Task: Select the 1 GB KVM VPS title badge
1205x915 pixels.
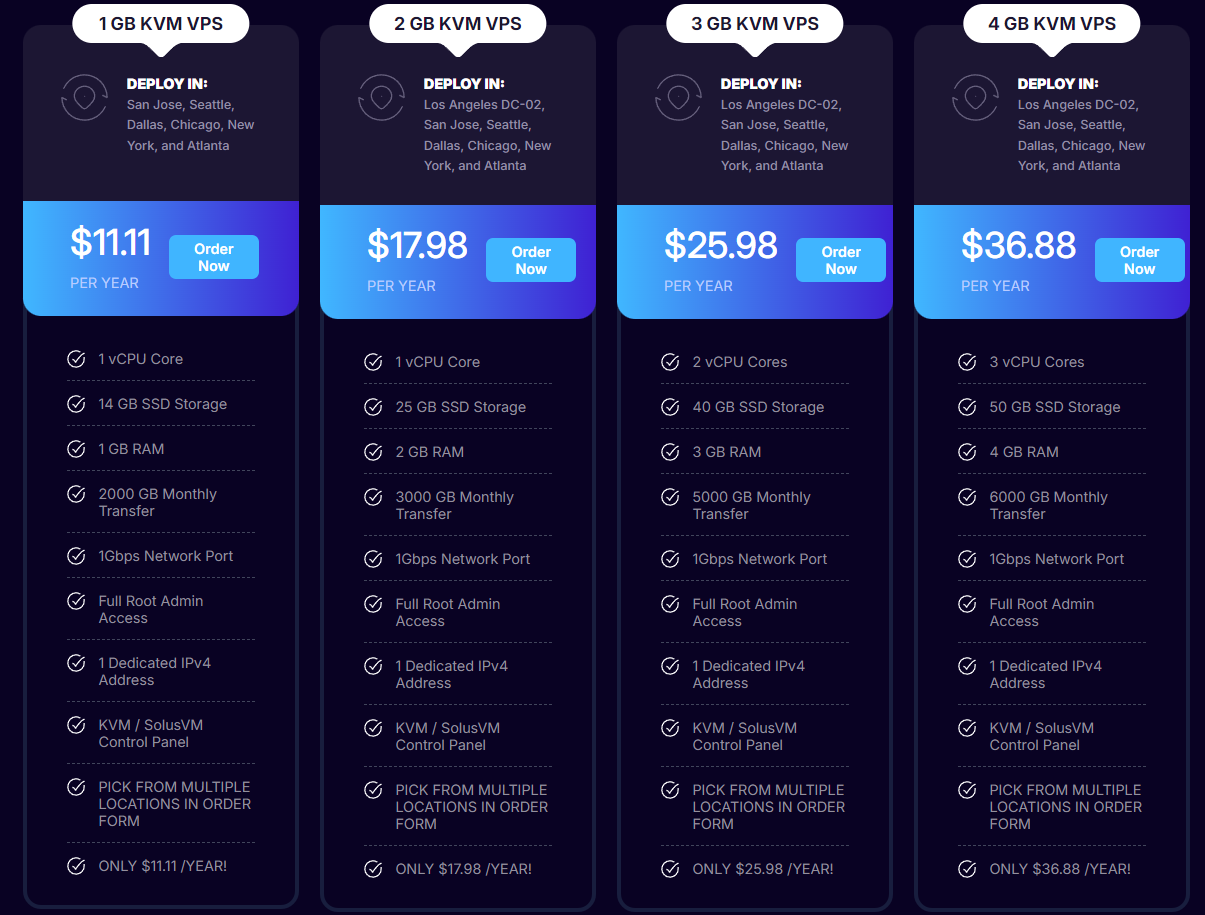Action: coord(161,24)
